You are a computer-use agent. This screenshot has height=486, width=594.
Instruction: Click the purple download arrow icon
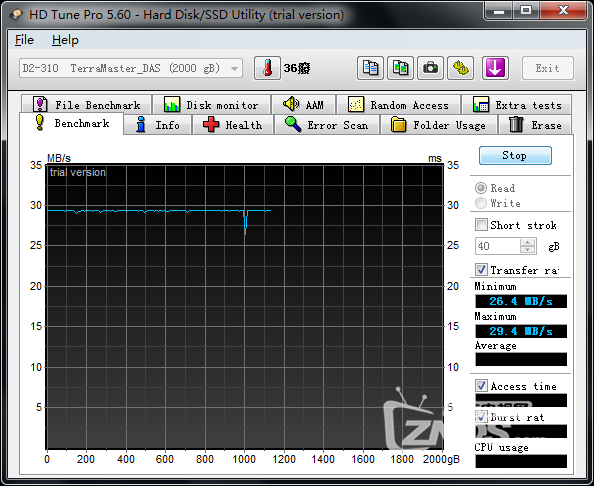pyautogui.click(x=495, y=68)
